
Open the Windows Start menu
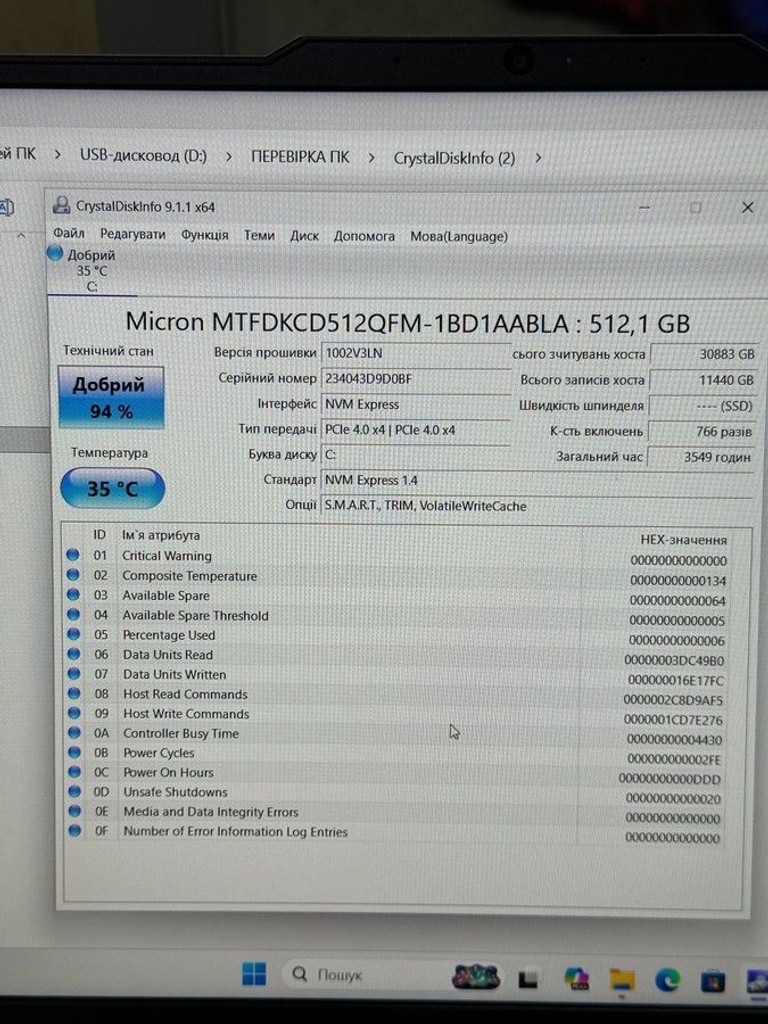coord(254,974)
